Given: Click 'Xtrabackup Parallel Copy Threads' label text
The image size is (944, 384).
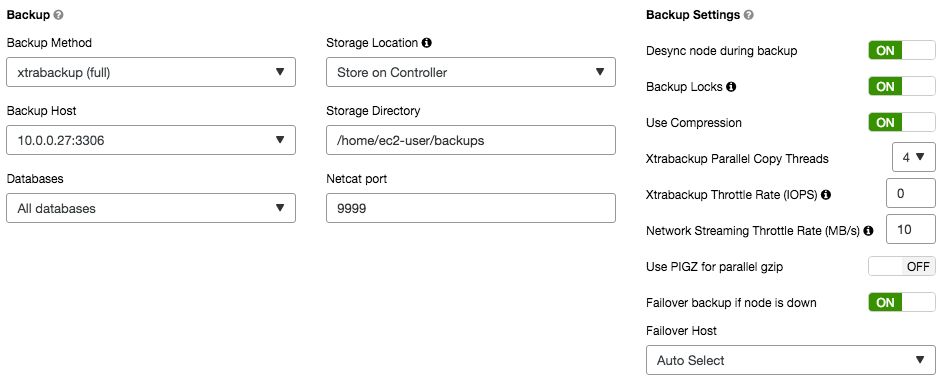Looking at the screenshot, I should [x=738, y=159].
